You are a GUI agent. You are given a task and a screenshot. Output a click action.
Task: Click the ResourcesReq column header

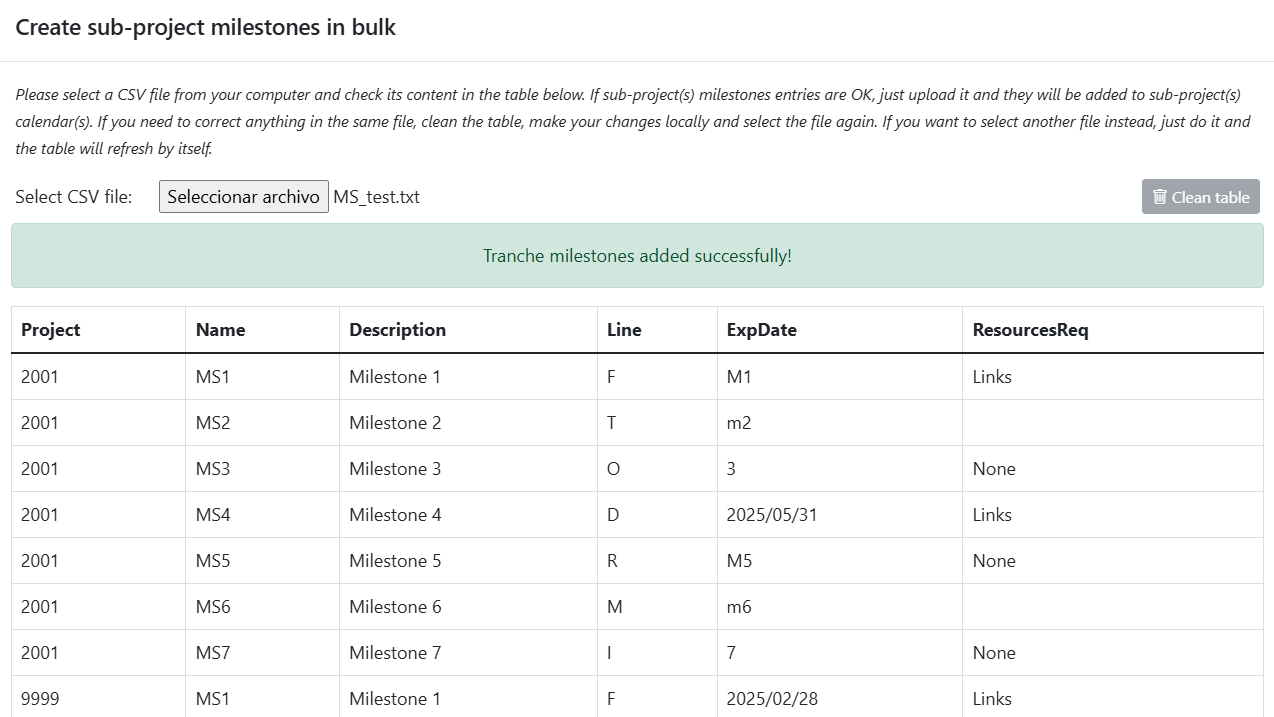coord(1114,330)
